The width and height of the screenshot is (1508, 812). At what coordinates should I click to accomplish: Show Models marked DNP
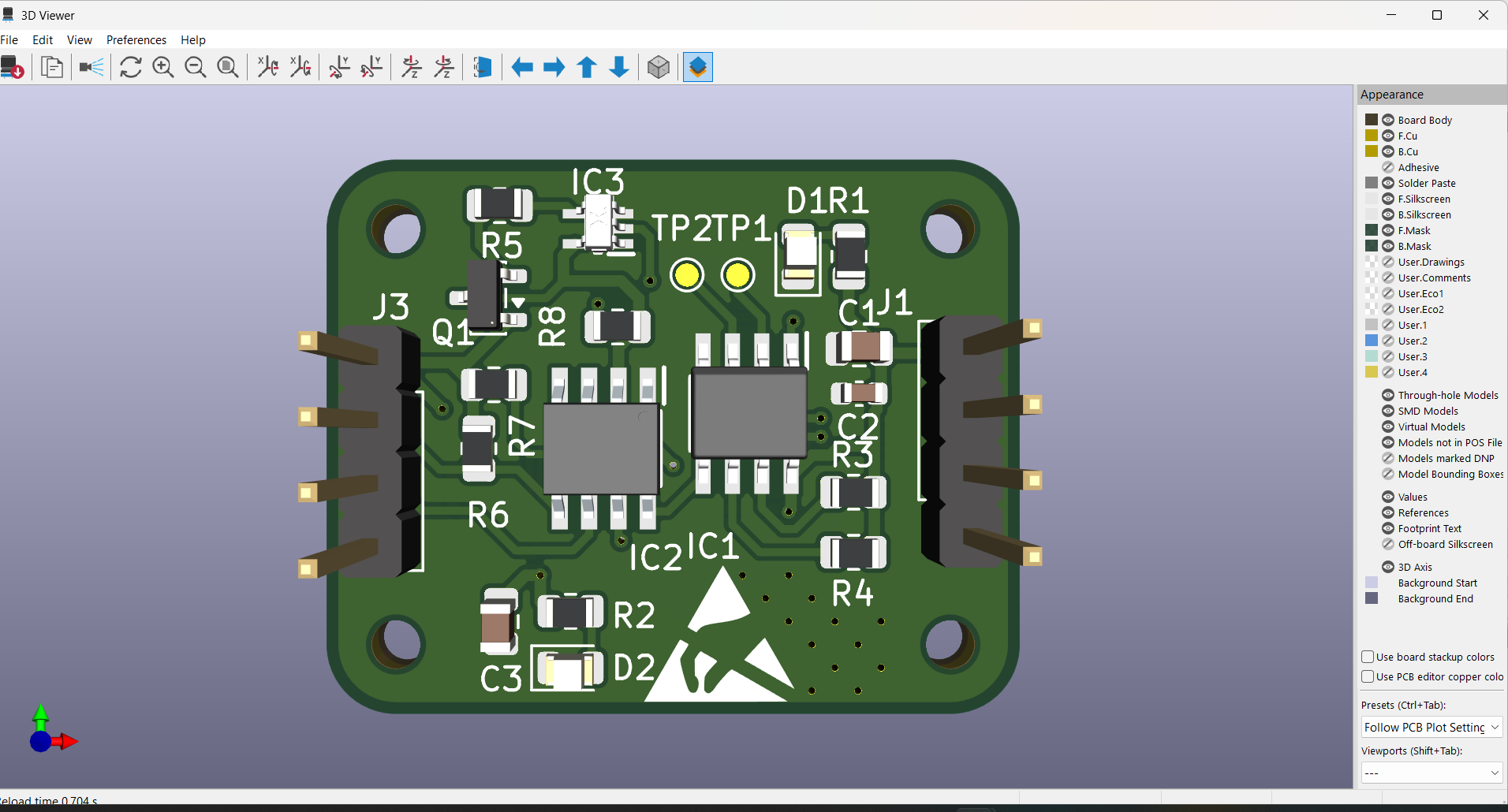(x=1388, y=458)
